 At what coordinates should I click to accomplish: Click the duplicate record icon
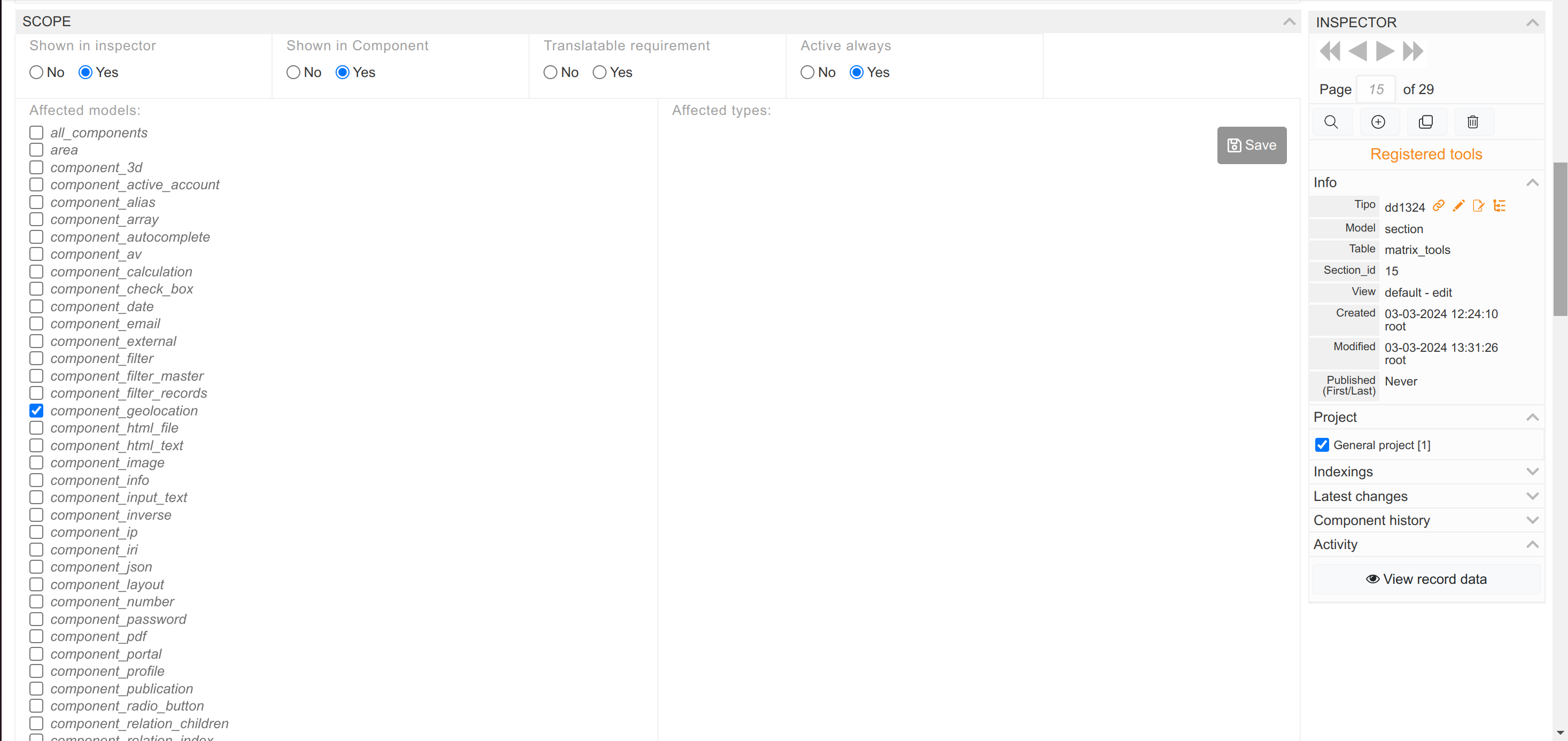point(1425,122)
